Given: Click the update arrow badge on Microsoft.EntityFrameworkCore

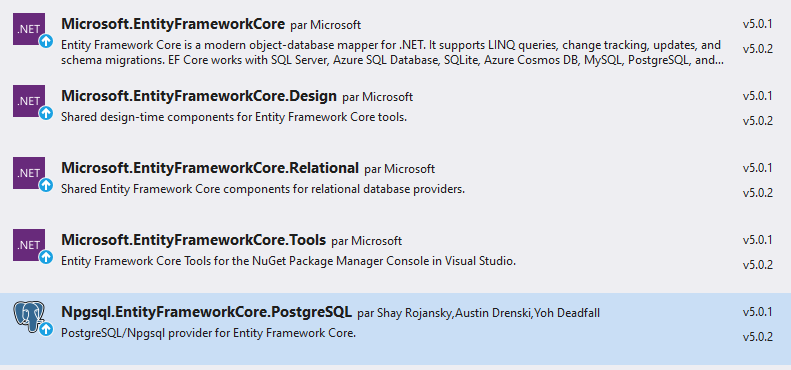Looking at the screenshot, I should pyautogui.click(x=46, y=41).
